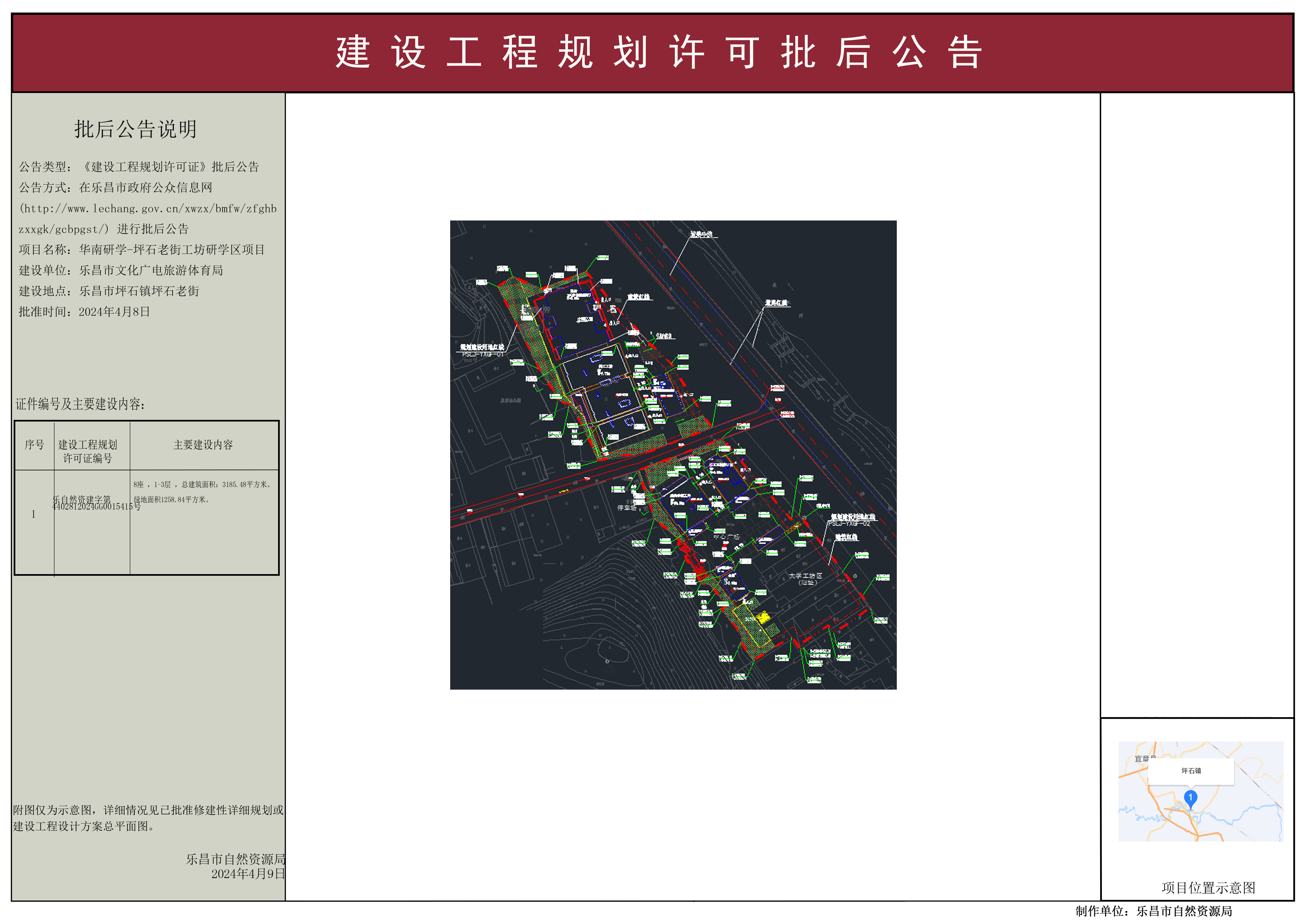The image size is (1306, 924).
Task: Click the 大学工坊区 label on the plan
Action: tap(805, 576)
